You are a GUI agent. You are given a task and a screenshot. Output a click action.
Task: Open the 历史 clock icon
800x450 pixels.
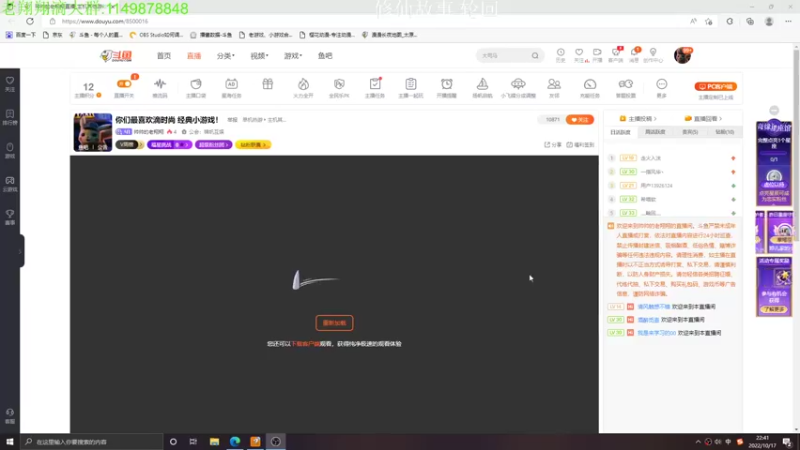coord(560,55)
